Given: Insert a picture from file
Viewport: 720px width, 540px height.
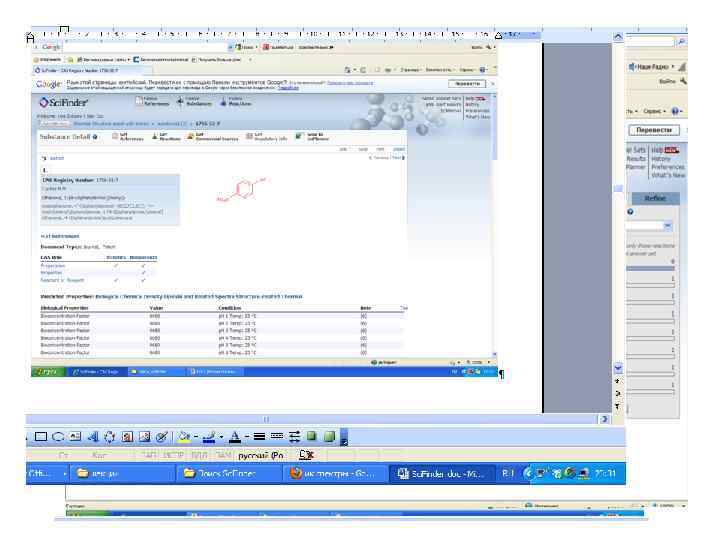Looking at the screenshot, I should tap(144, 437).
